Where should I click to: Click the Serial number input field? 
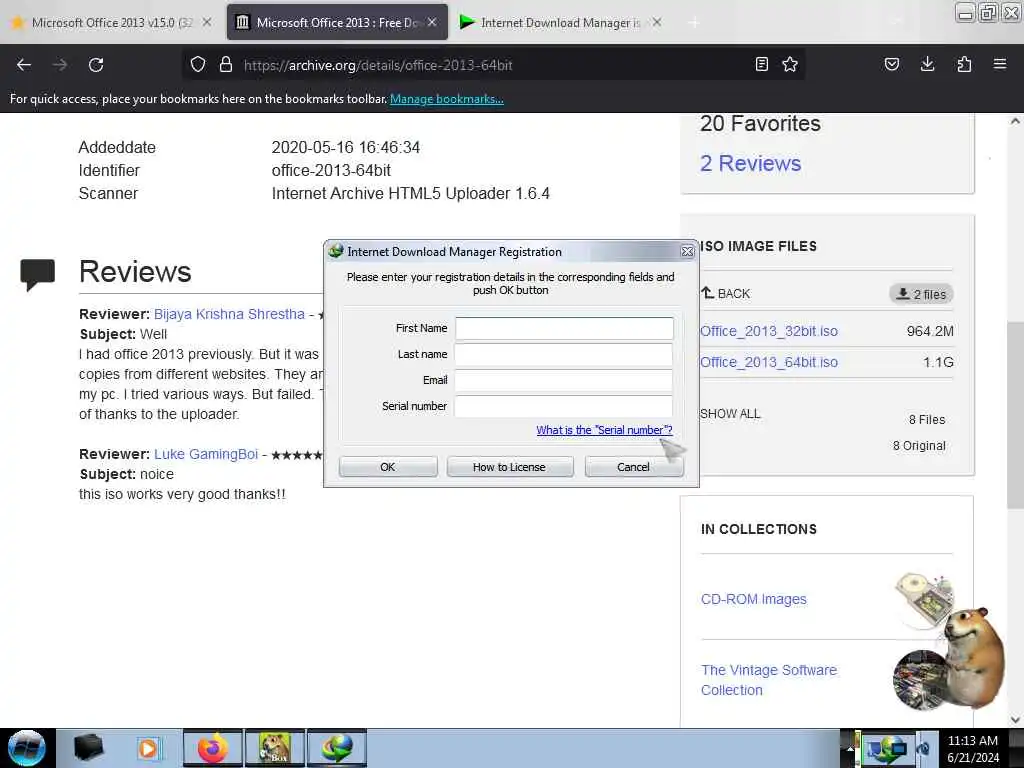564,406
